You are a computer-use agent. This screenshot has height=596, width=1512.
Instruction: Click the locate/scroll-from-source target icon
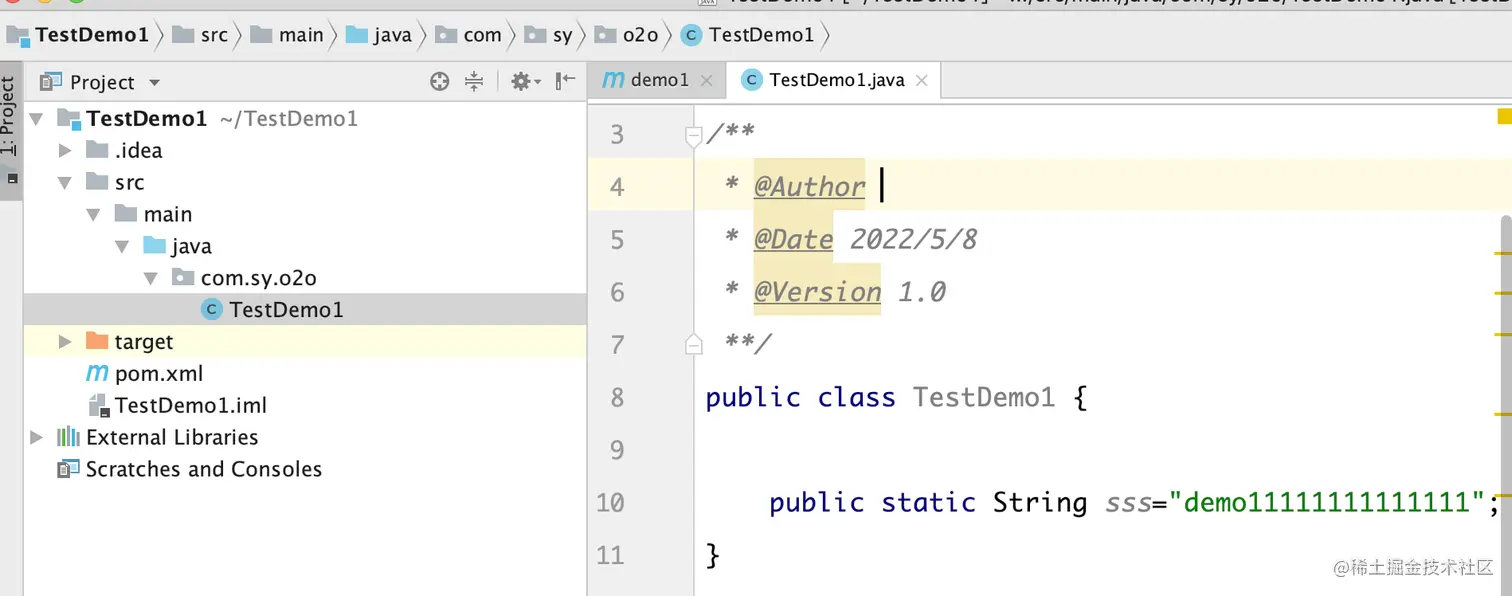[439, 82]
